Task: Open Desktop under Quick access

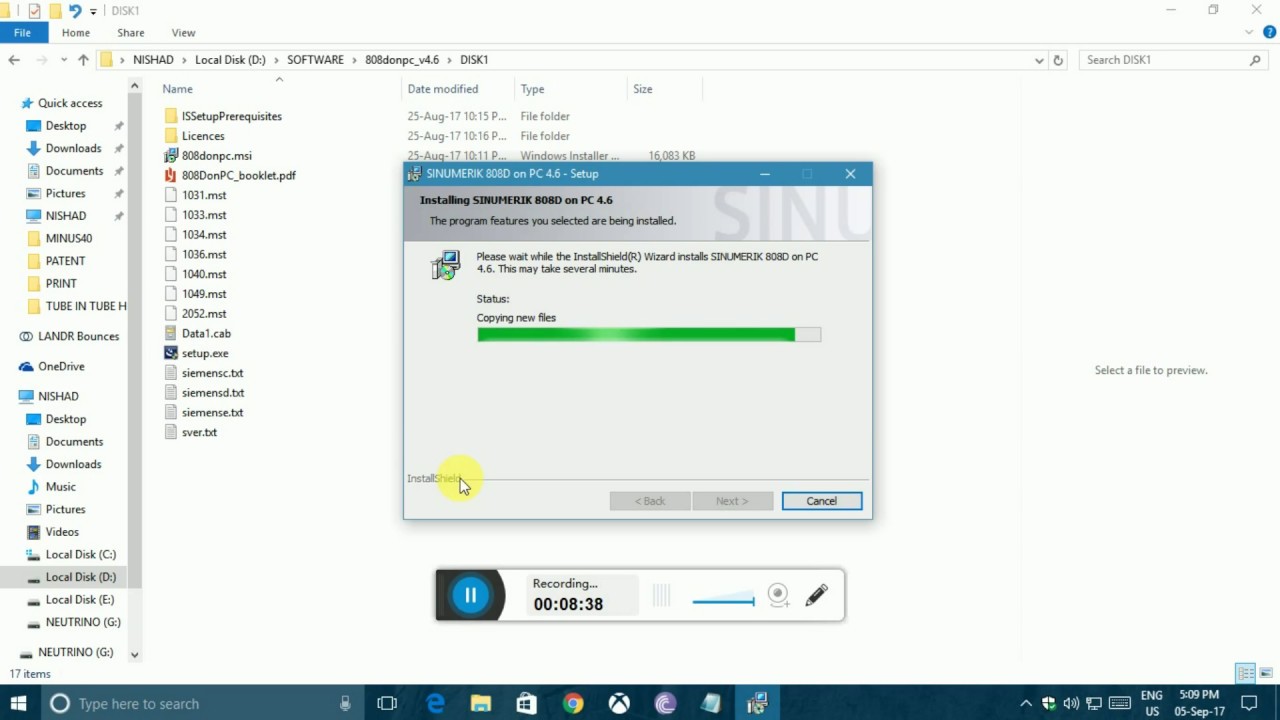Action: click(66, 126)
